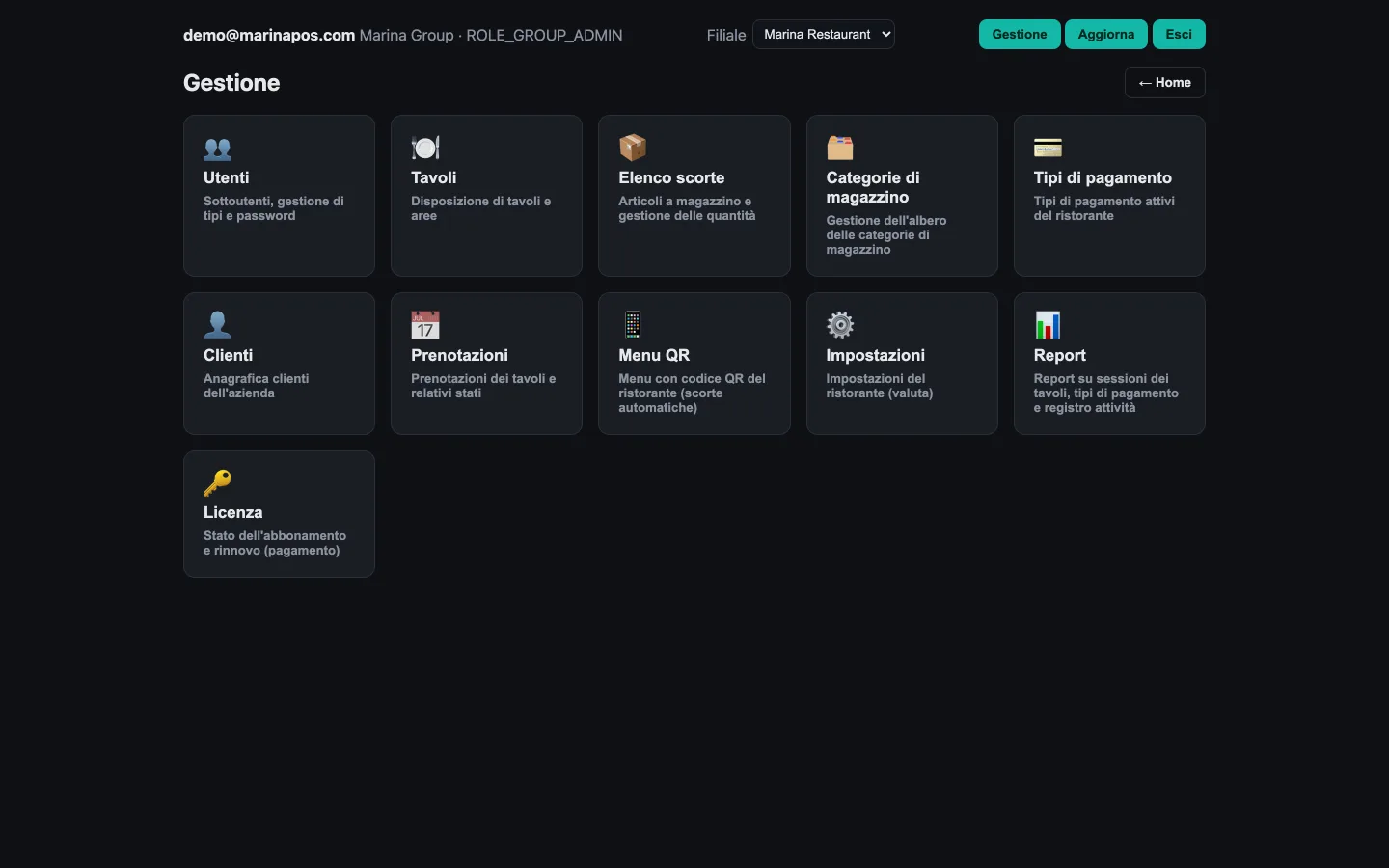
Task: Click the Licenza key icon
Action: tap(218, 482)
